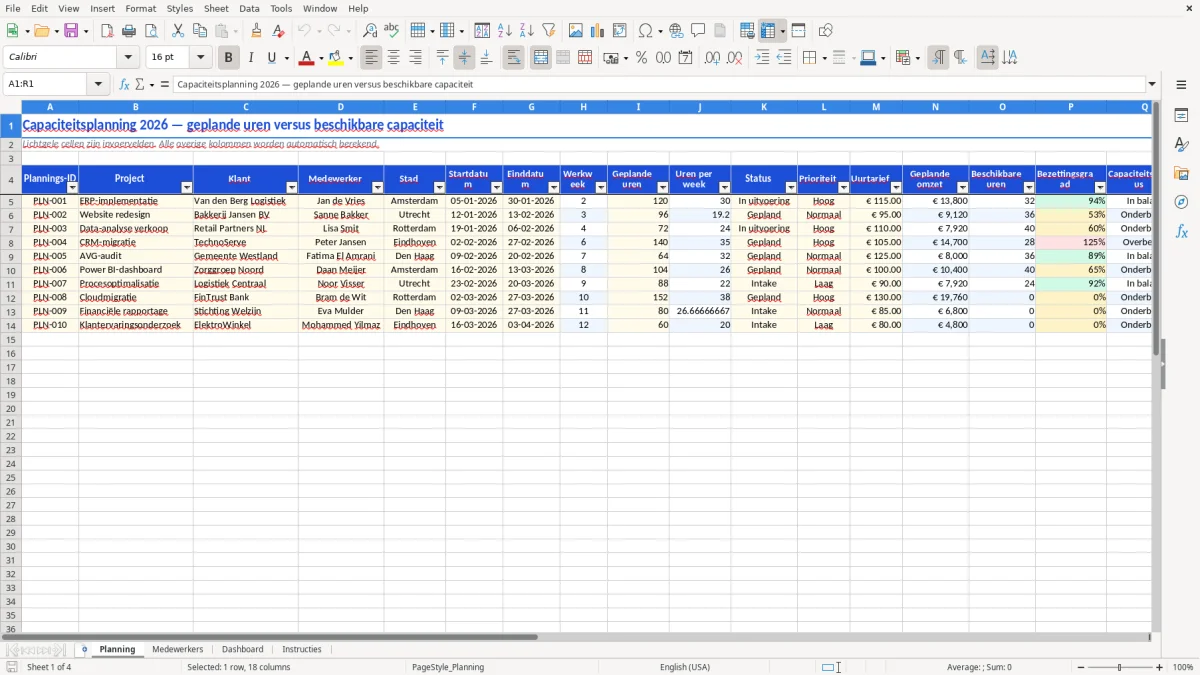This screenshot has height=675, width=1200.
Task: Click the Function Wizard fx icon
Action: coord(124,85)
